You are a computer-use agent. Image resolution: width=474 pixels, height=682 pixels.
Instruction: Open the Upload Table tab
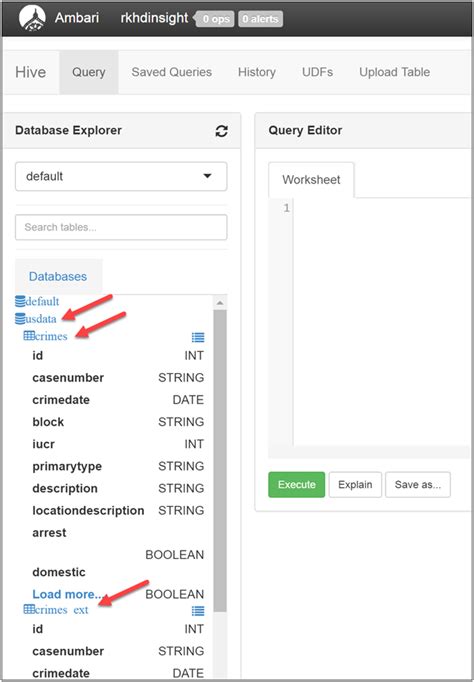pyautogui.click(x=394, y=72)
